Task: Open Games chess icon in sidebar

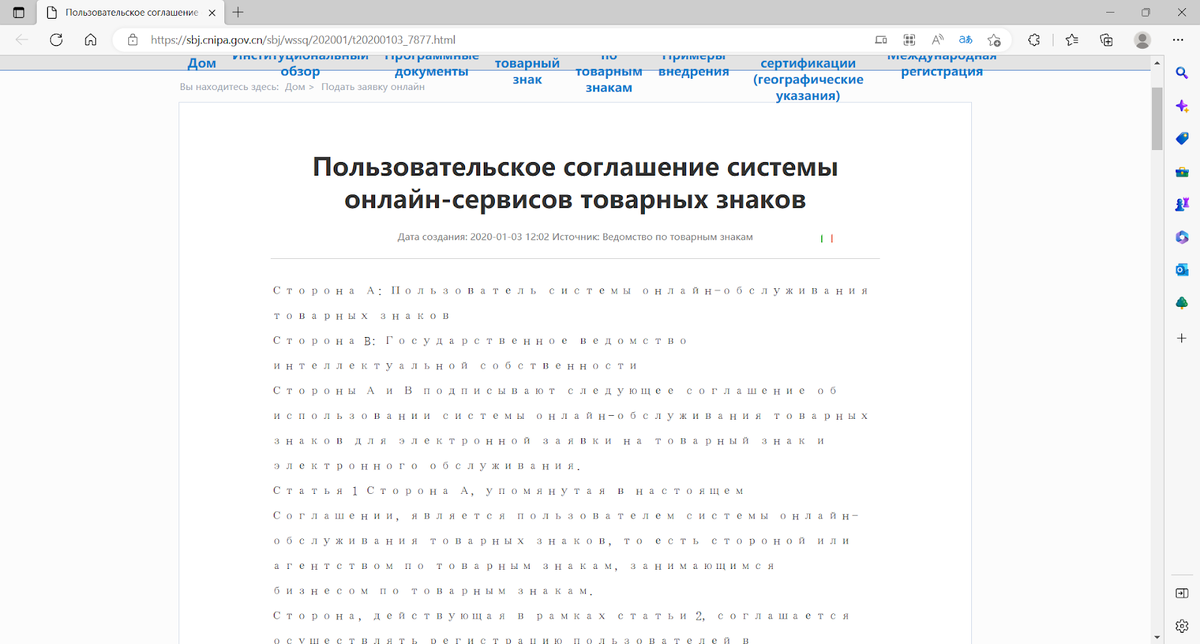Action: tap(1182, 204)
